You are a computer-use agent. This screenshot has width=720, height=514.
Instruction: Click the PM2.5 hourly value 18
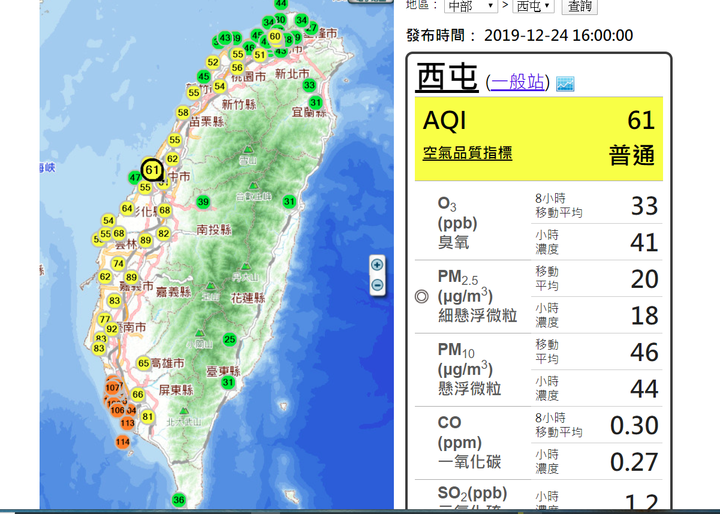pyautogui.click(x=644, y=316)
